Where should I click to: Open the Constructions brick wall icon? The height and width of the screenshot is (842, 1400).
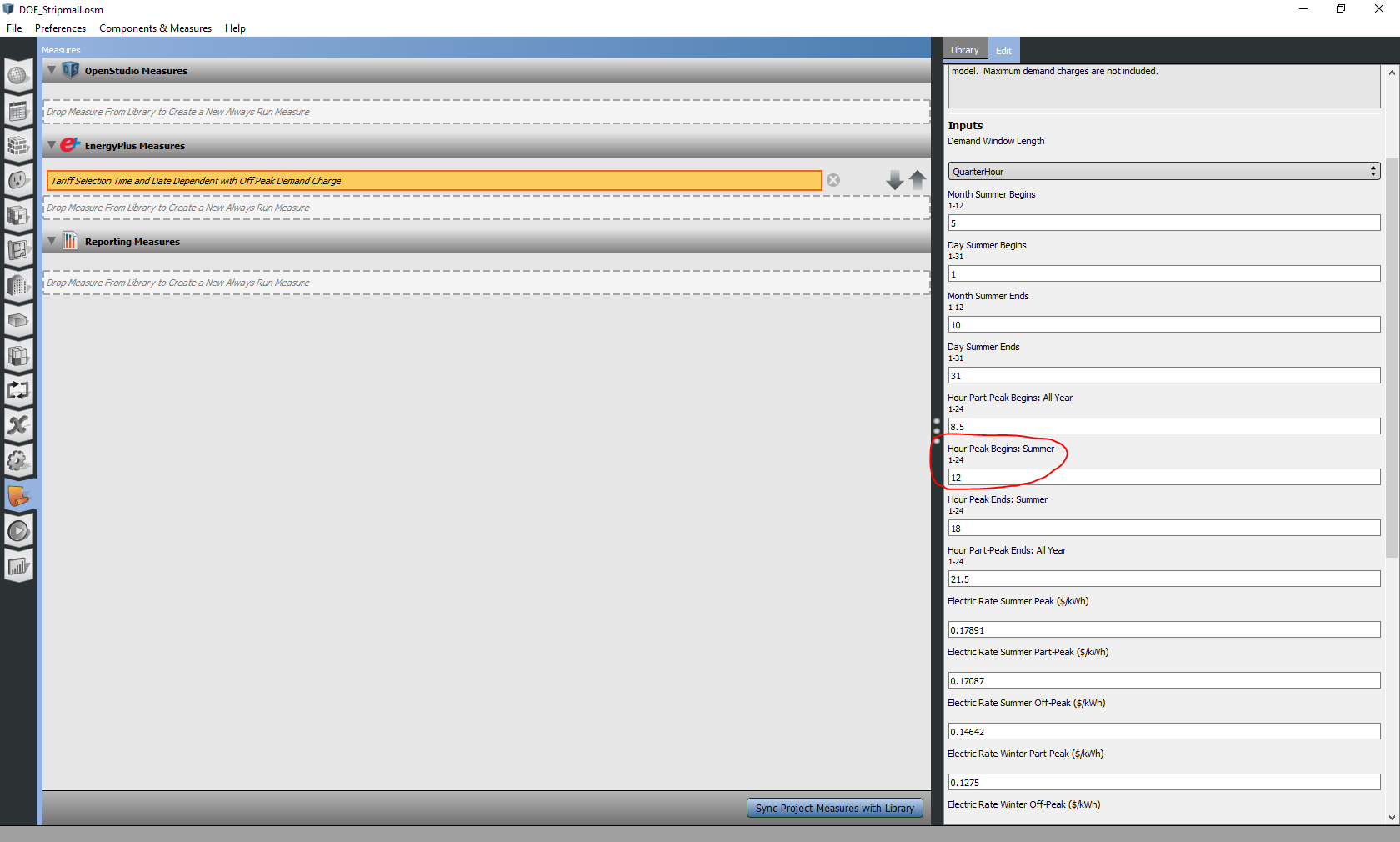coord(18,147)
